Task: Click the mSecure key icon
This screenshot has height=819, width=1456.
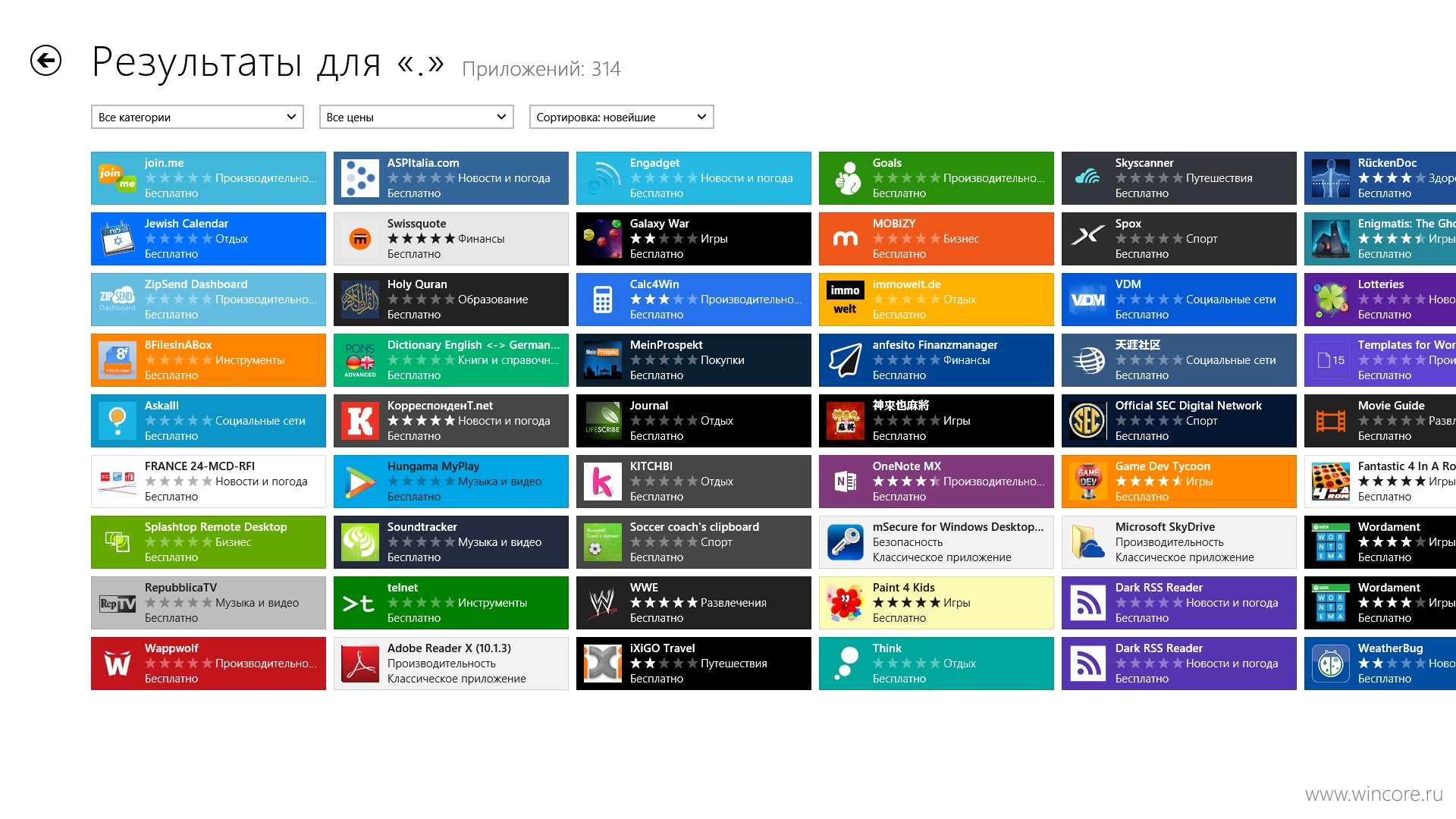Action: [846, 542]
